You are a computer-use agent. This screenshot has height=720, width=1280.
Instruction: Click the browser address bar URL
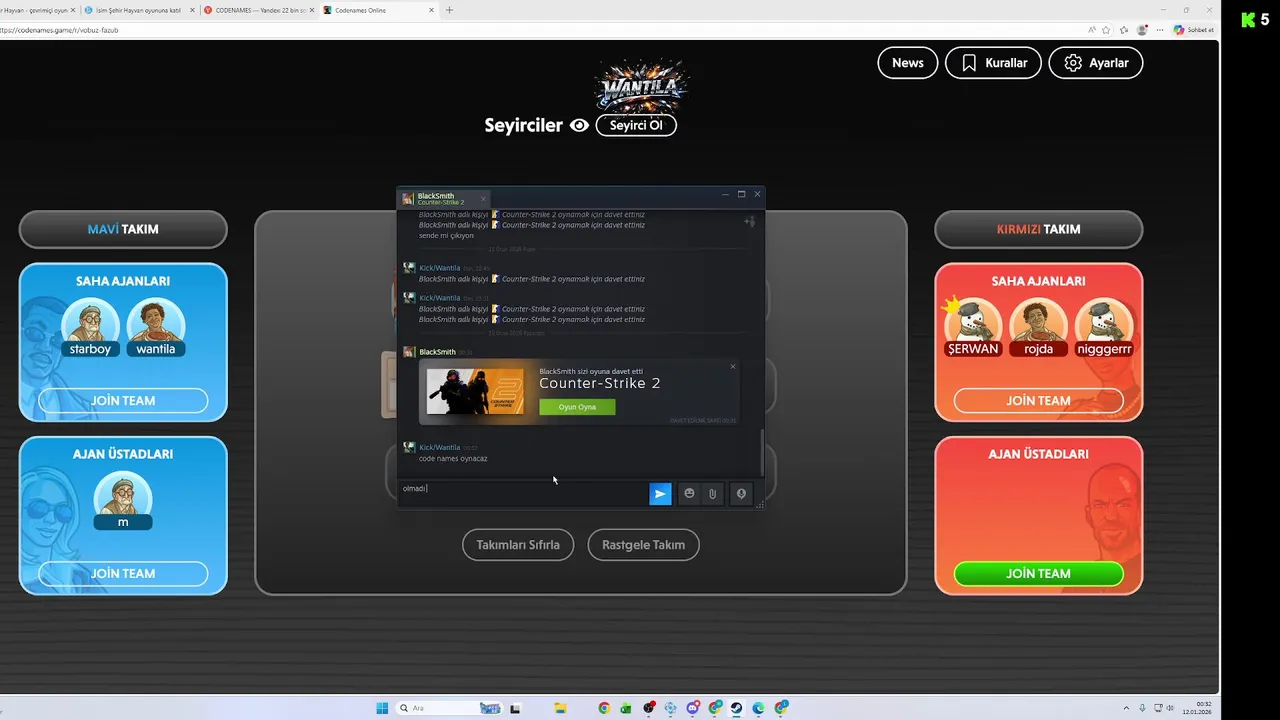click(58, 30)
